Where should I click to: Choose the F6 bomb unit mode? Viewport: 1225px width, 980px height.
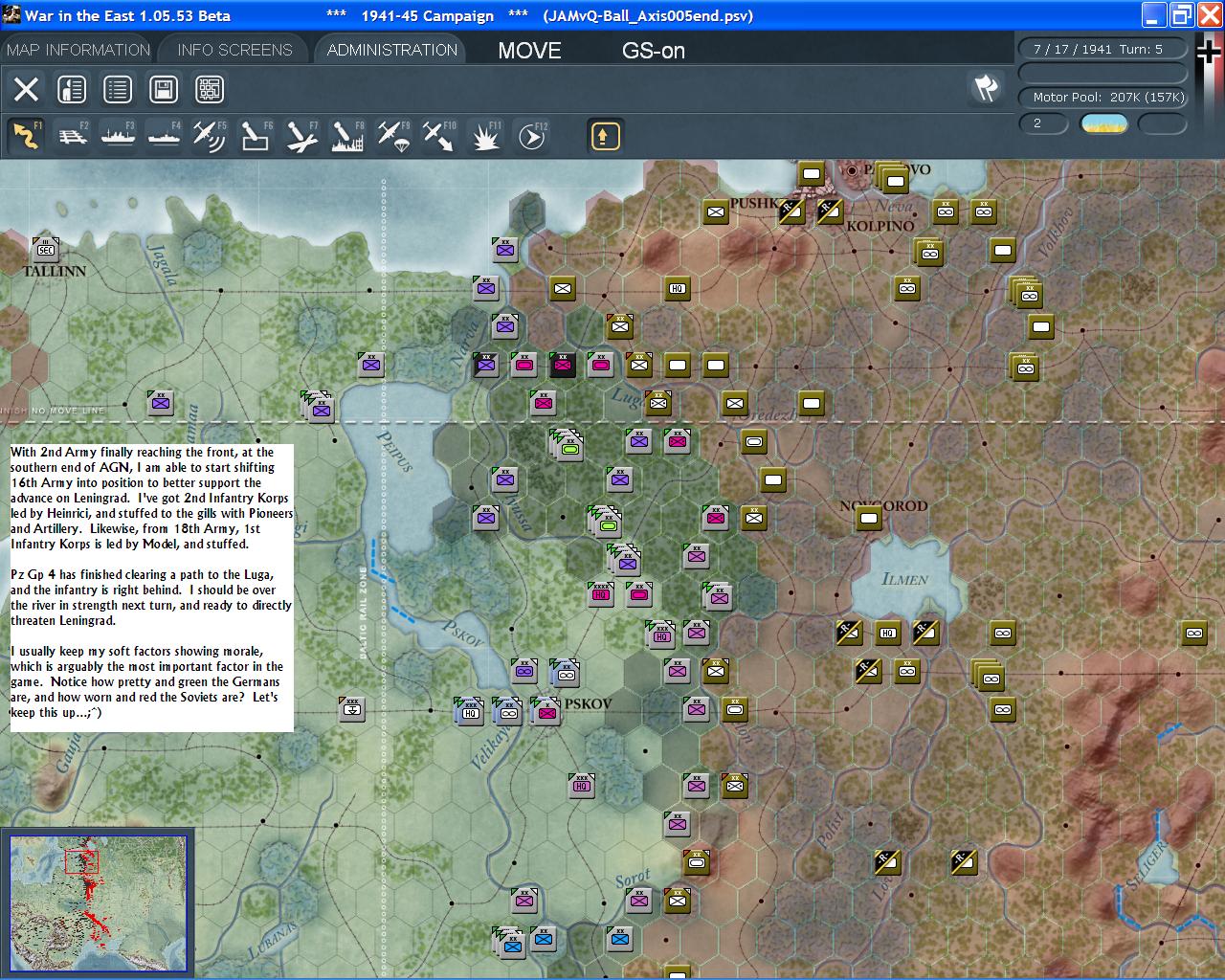[x=256, y=136]
